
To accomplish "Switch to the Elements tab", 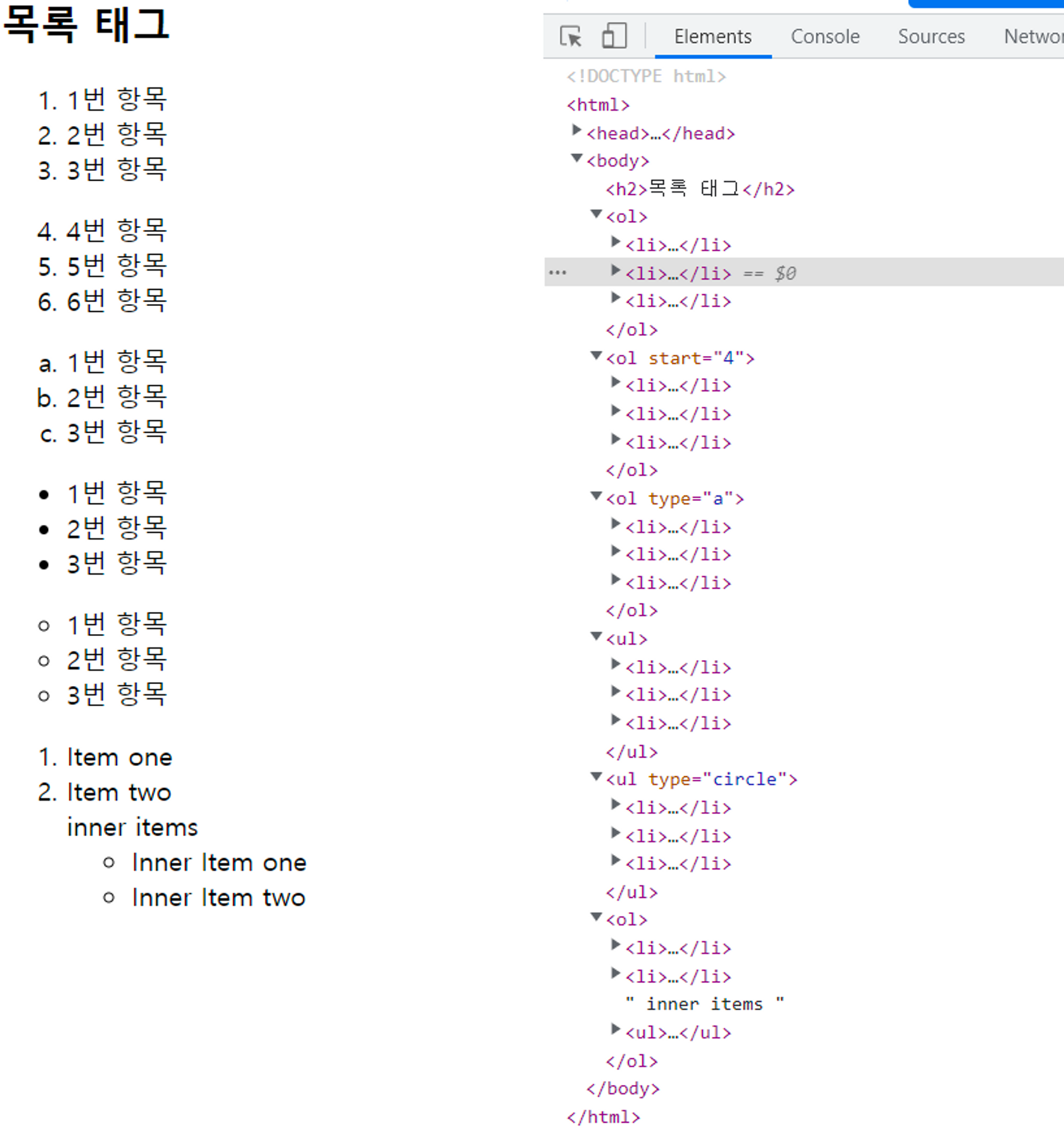I will point(712,37).
